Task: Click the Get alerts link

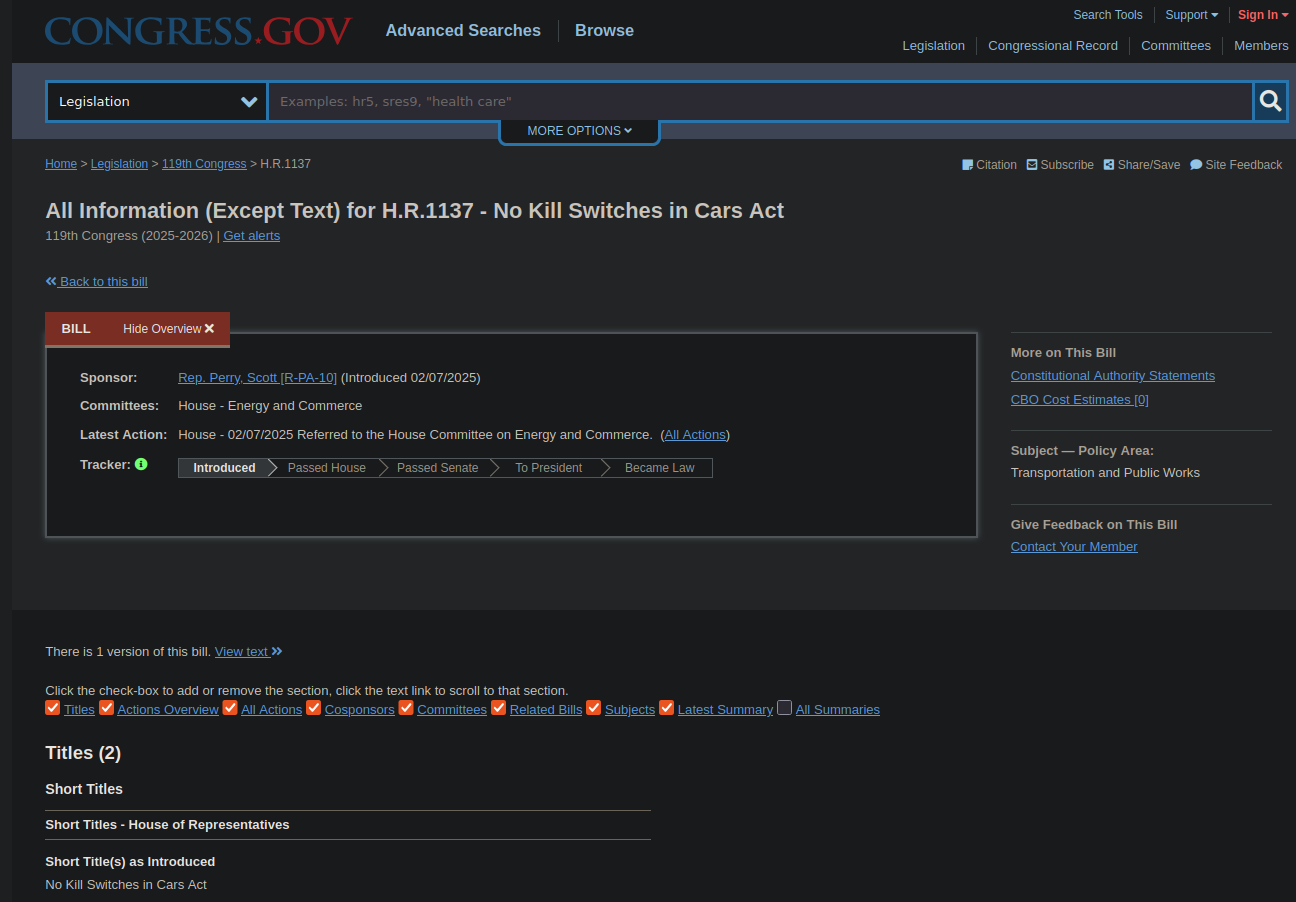Action: pos(252,236)
